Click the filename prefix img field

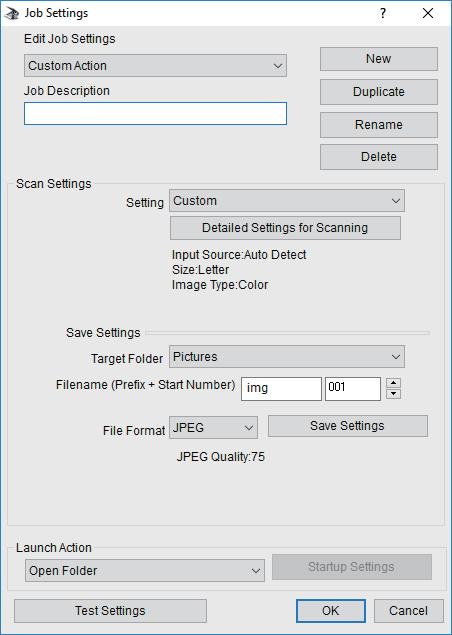281,389
